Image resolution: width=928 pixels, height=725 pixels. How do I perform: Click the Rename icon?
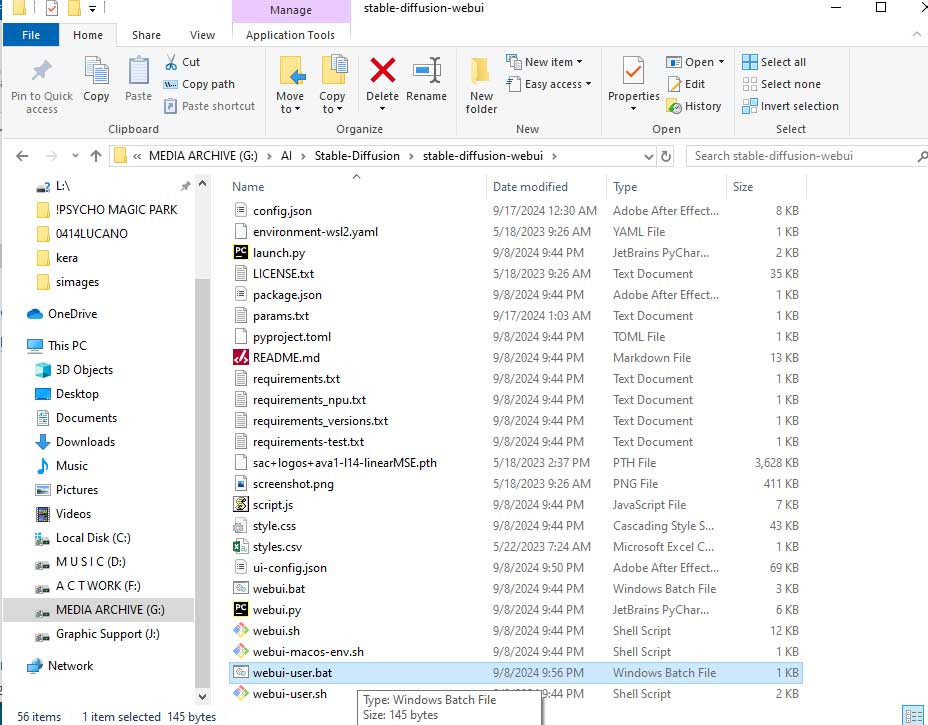pos(427,70)
